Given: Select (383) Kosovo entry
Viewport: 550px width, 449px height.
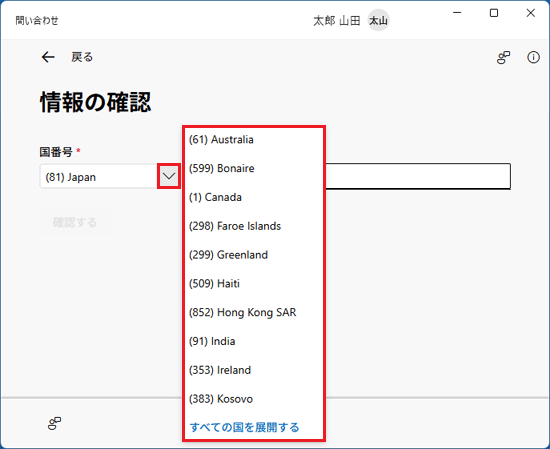Looking at the screenshot, I should 254,399.
